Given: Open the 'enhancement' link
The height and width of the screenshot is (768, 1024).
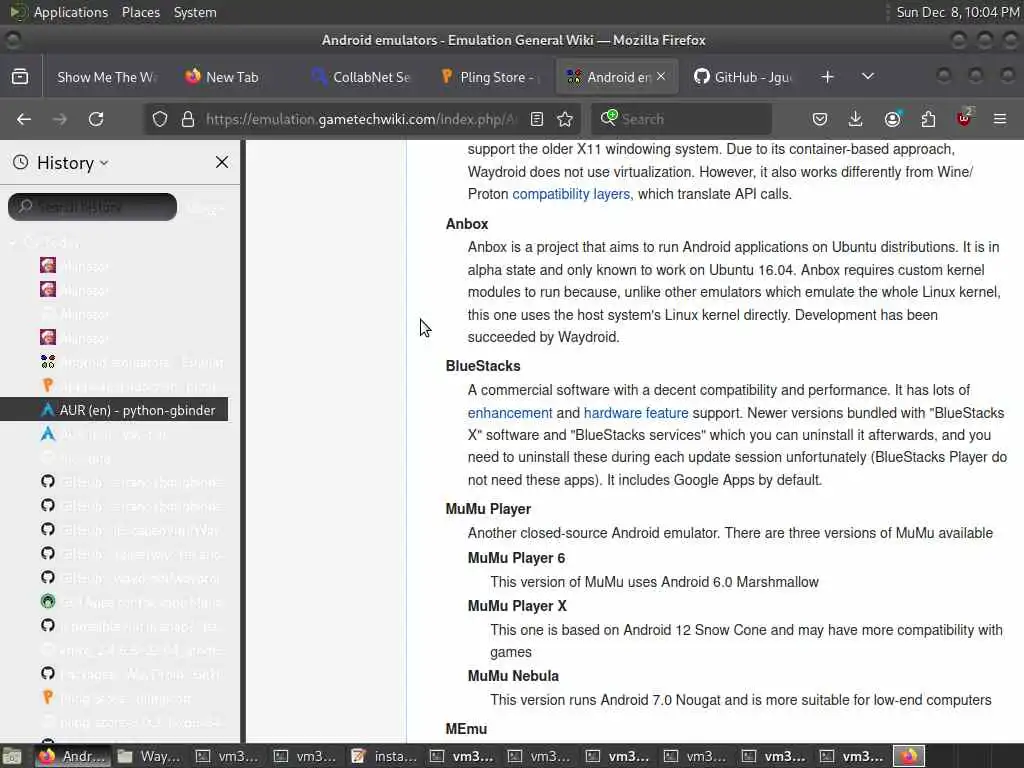Looking at the screenshot, I should tap(510, 413).
